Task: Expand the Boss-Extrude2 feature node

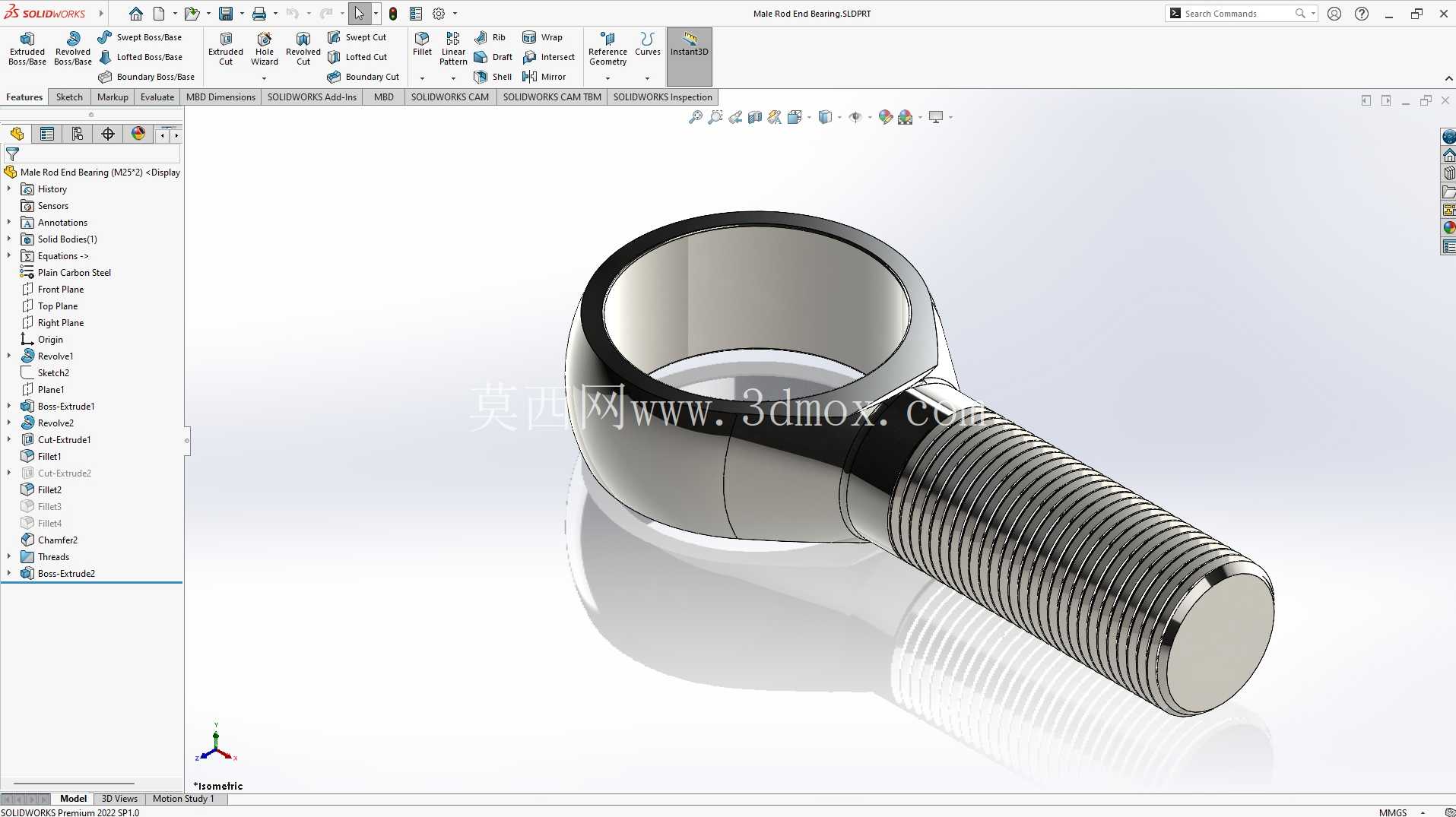Action: tap(9, 574)
